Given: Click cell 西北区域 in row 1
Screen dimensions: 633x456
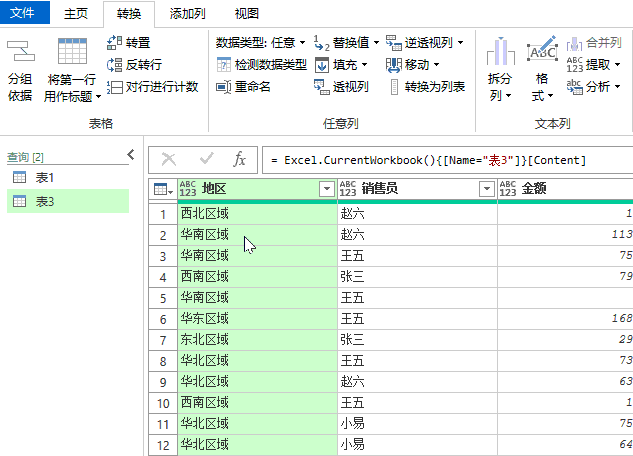Looking at the screenshot, I should tap(257, 213).
